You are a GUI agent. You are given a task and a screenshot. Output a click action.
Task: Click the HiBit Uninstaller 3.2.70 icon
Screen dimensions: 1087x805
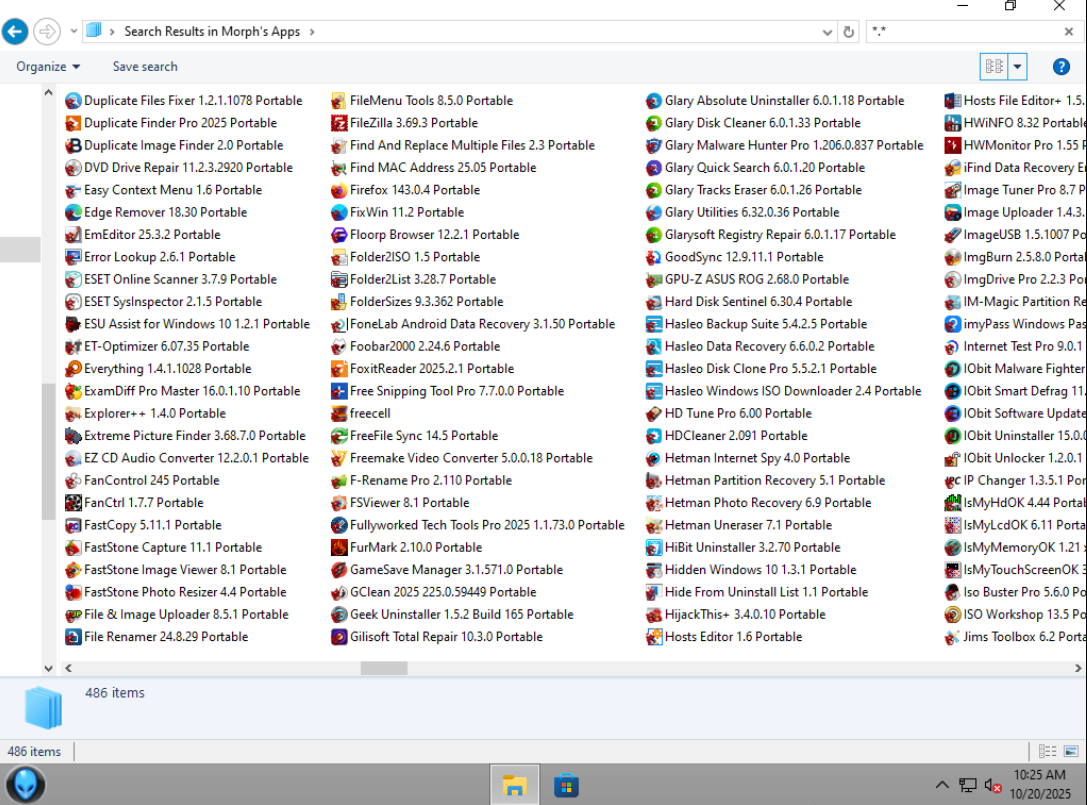click(654, 547)
